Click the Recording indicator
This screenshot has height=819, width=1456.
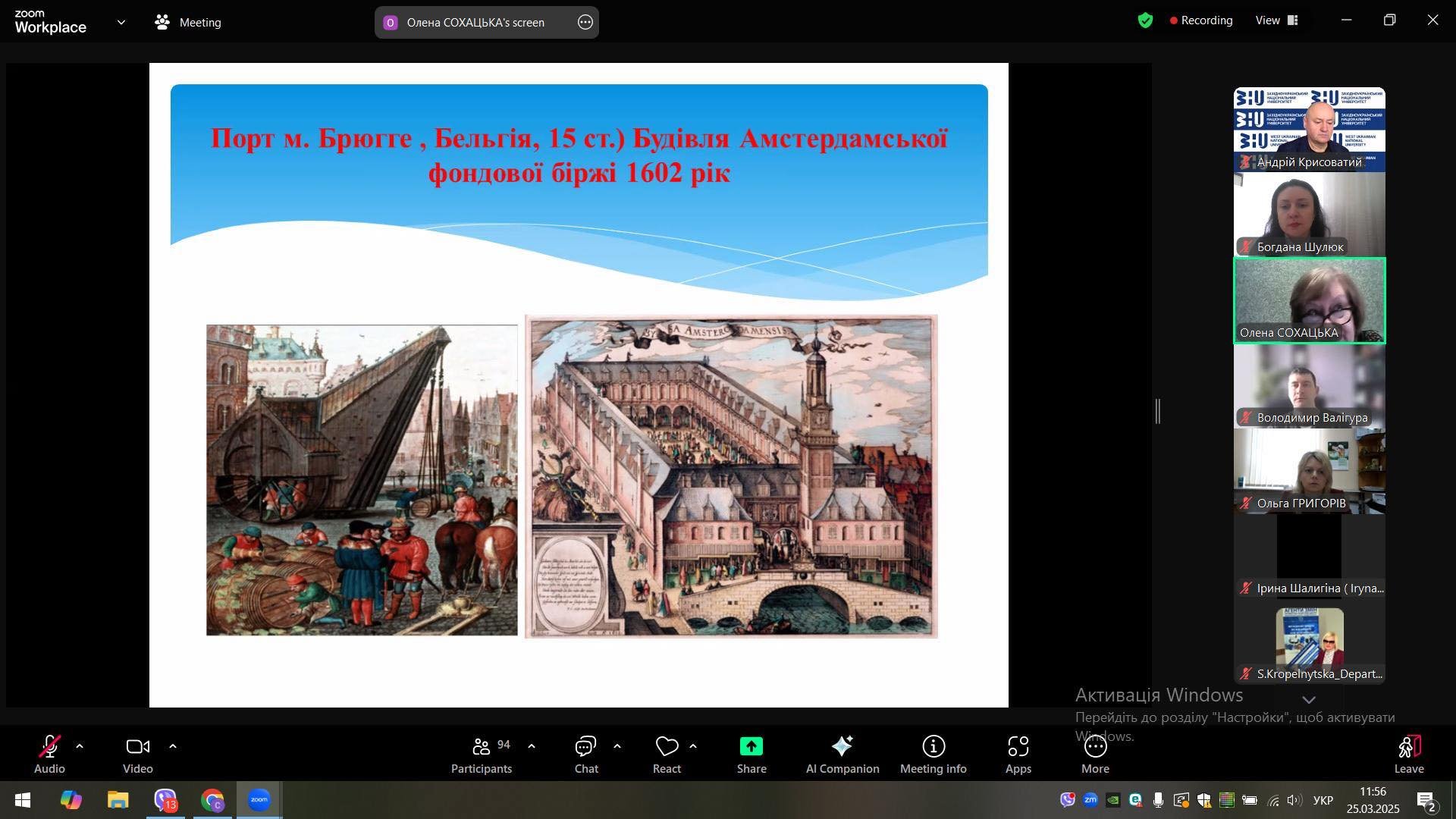(x=1201, y=20)
